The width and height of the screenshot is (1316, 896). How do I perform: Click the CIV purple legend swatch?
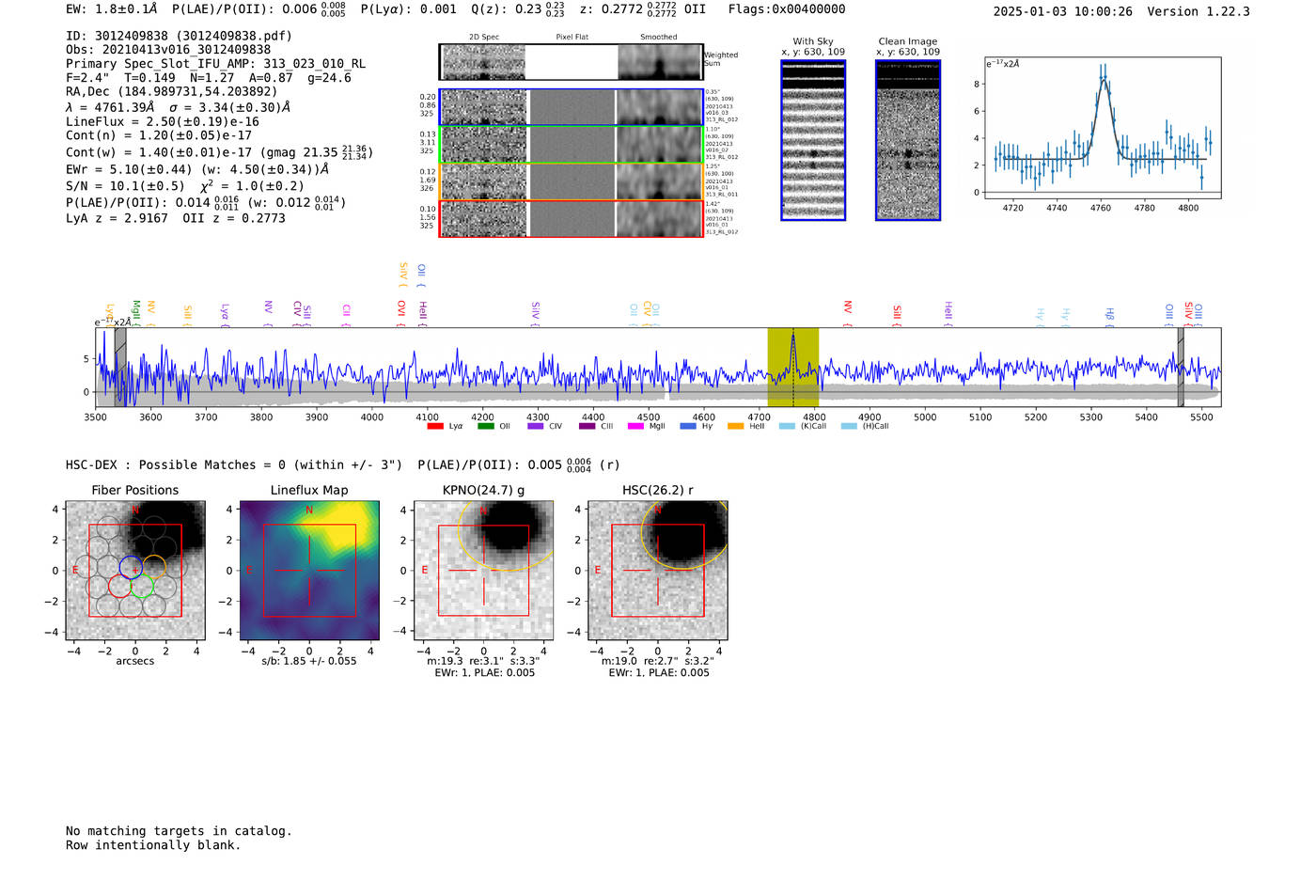coord(536,426)
